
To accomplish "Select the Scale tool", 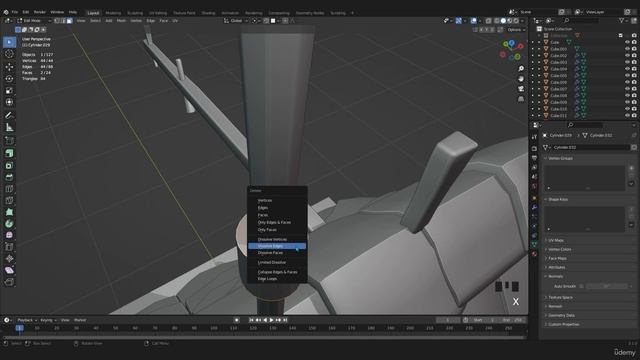I will click(9, 90).
